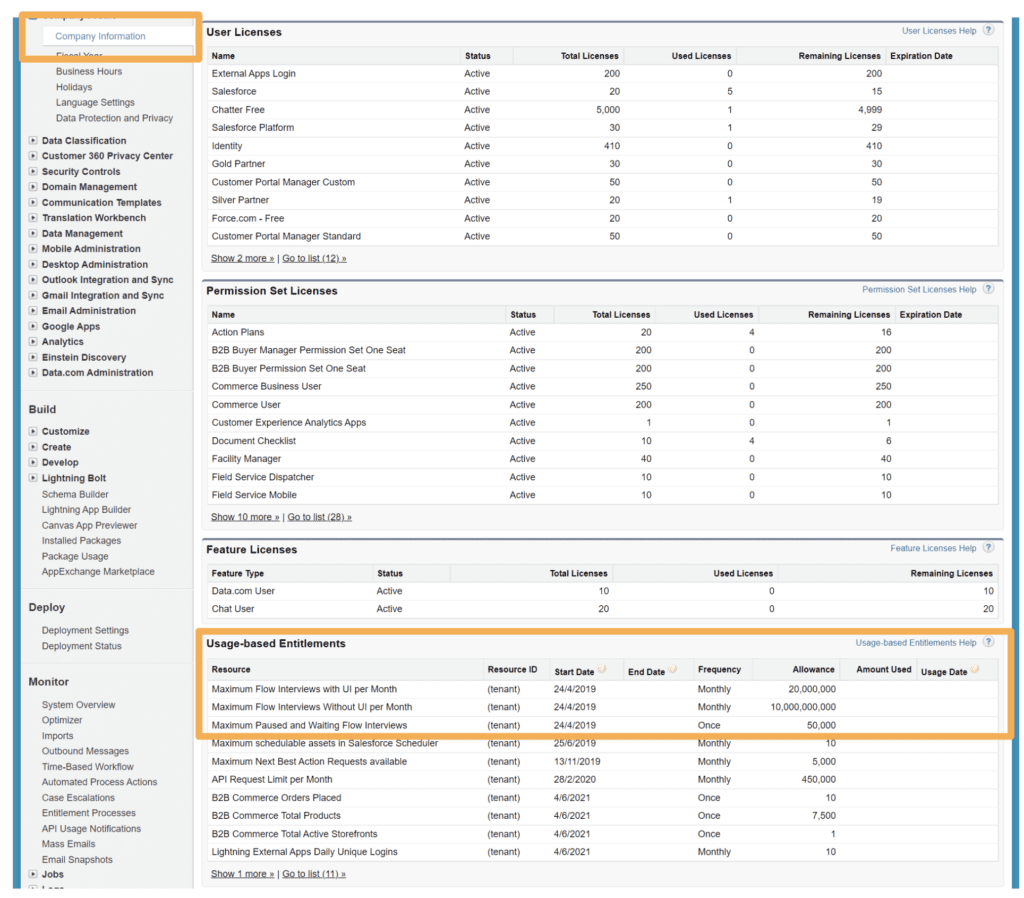
Task: Click info icon next to End Date
Action: click(x=673, y=669)
